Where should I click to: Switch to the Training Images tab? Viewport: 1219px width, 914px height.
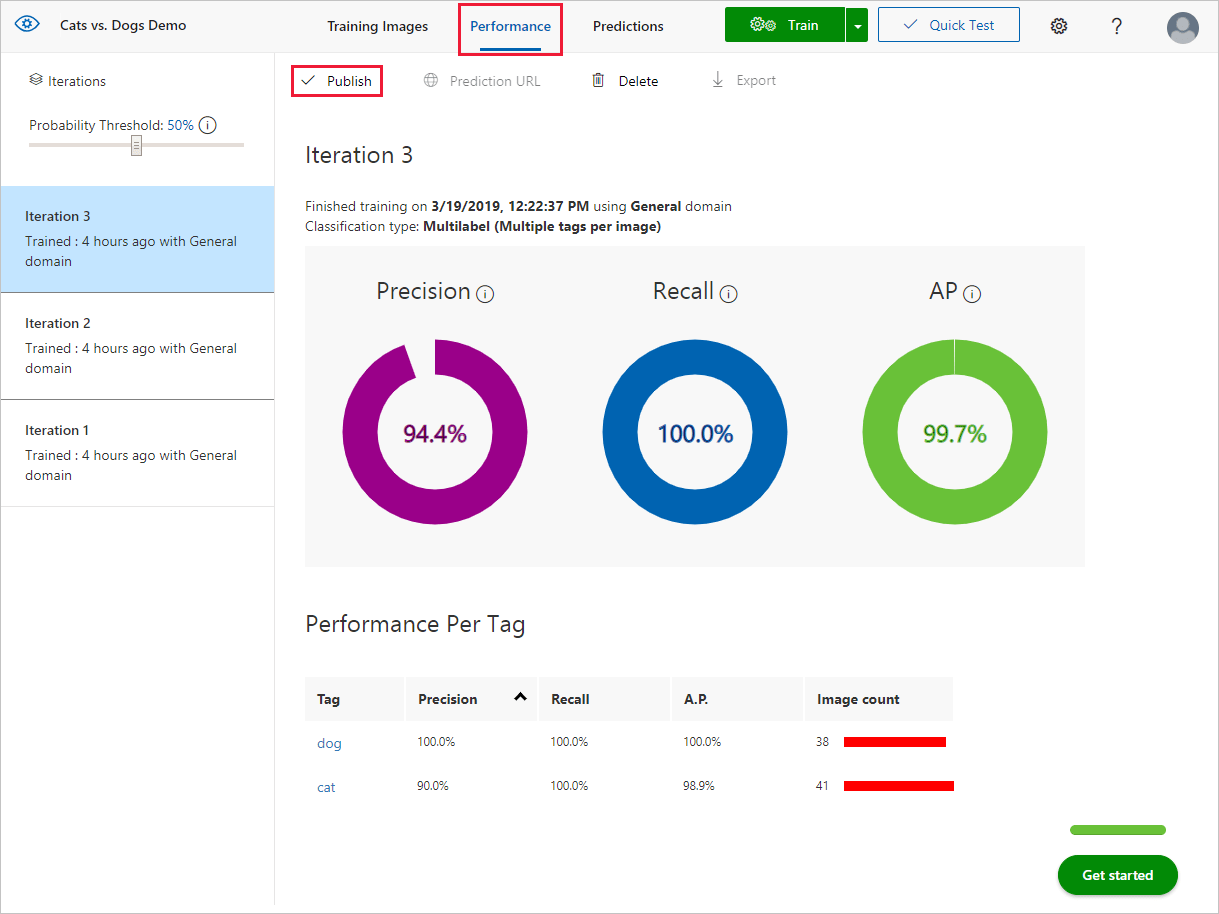pyautogui.click(x=377, y=26)
